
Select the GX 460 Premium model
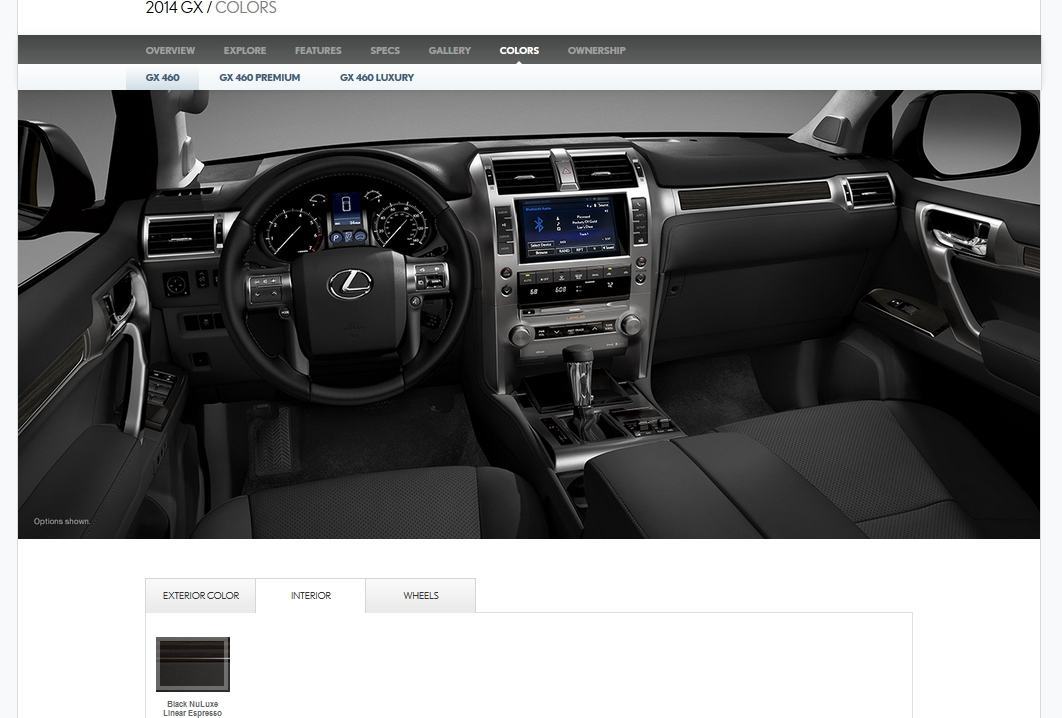point(259,77)
